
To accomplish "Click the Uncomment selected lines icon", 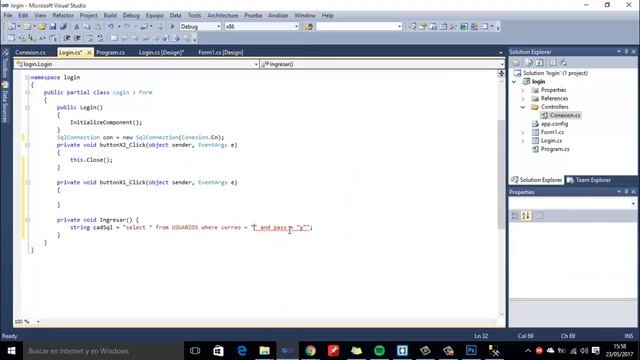I will (100, 38).
